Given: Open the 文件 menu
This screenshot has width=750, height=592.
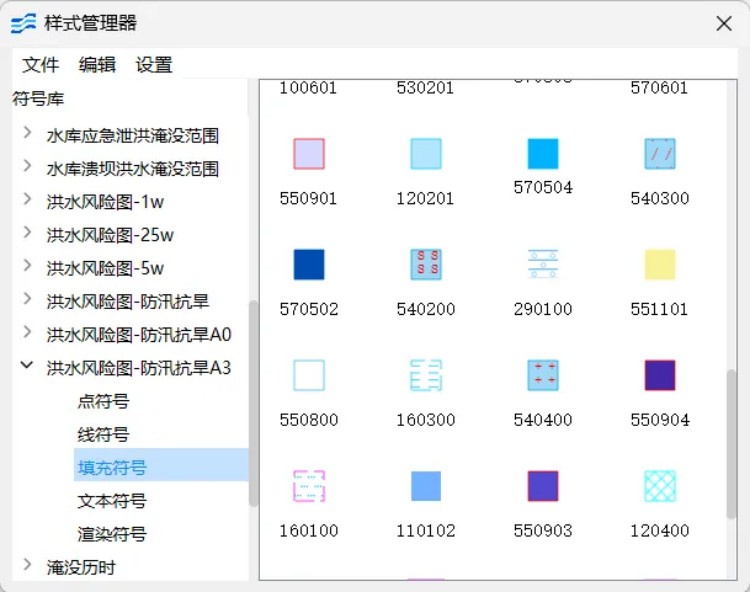Looking at the screenshot, I should click(41, 65).
